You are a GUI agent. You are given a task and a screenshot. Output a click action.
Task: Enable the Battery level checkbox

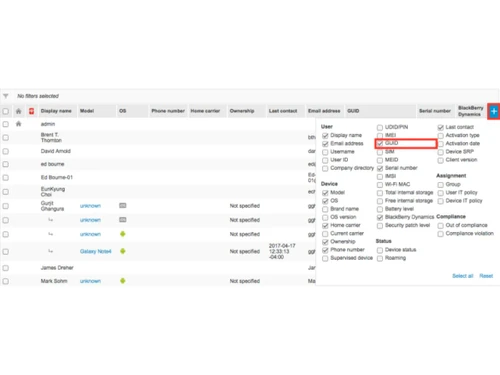pos(380,209)
